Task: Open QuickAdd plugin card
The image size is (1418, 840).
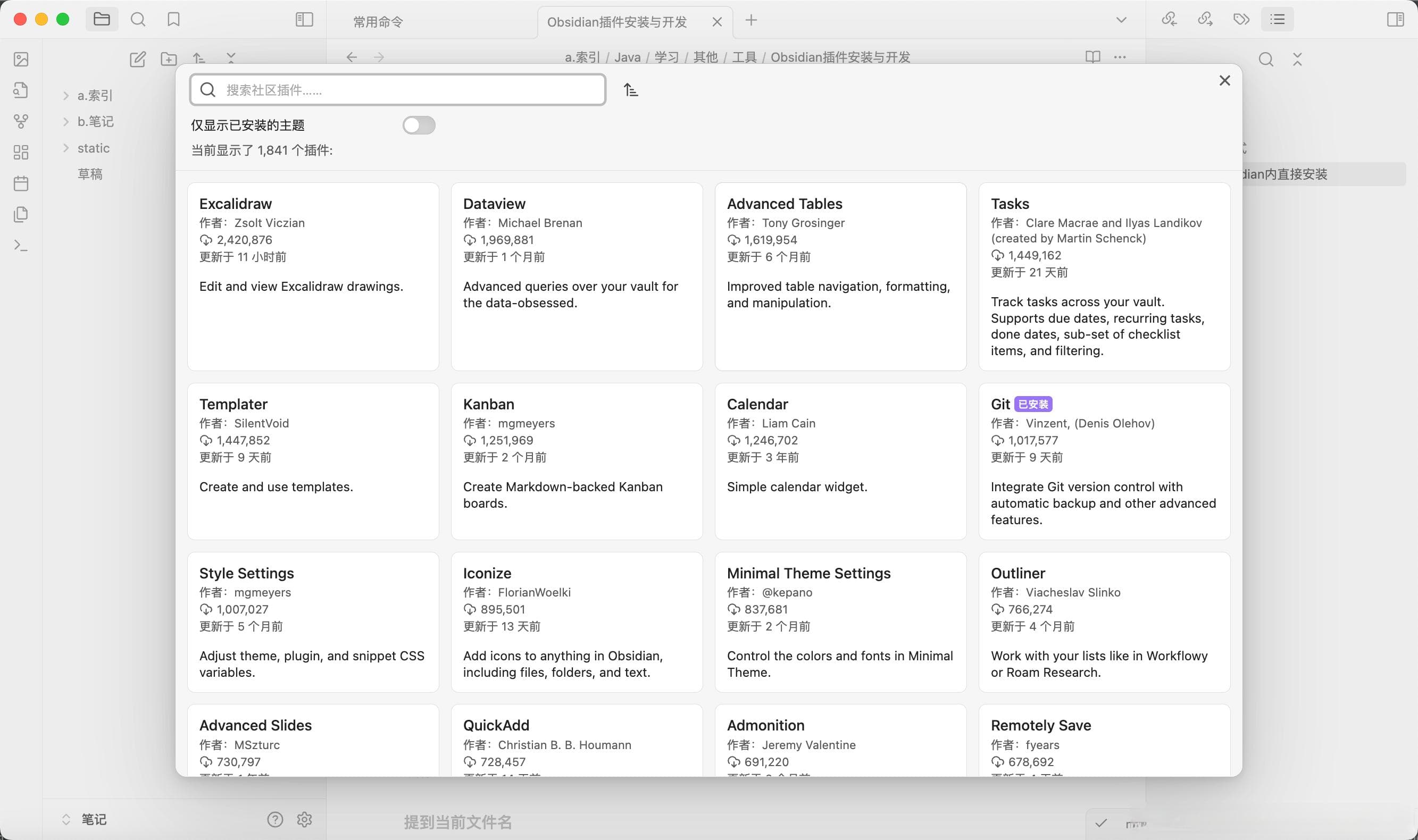Action: pos(577,741)
